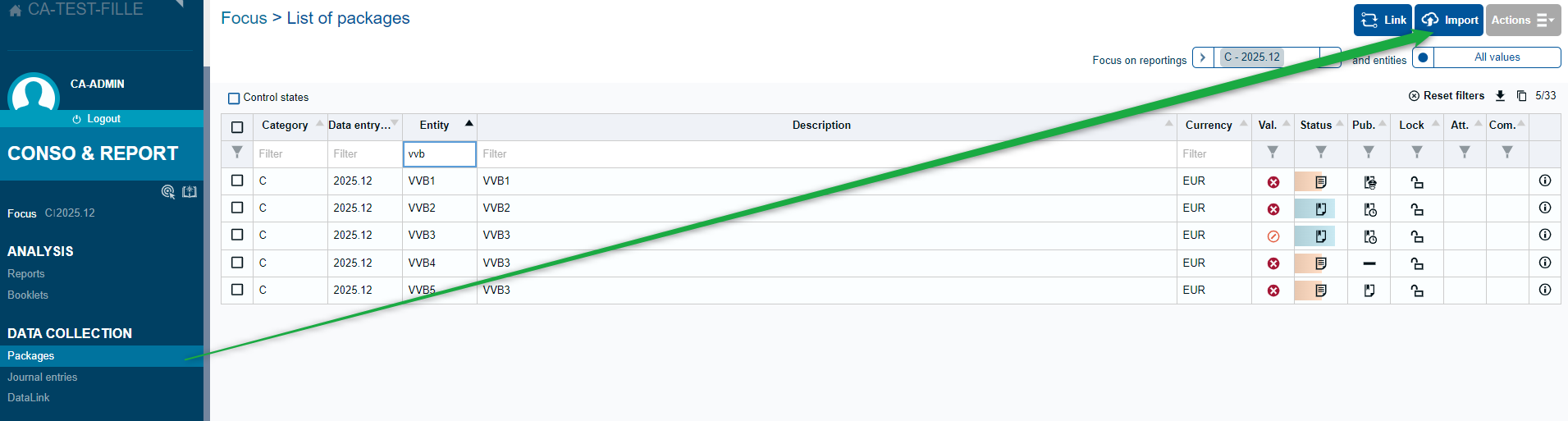Open info for the VVB2 row
This screenshot has width=1568, height=421.
(1545, 208)
